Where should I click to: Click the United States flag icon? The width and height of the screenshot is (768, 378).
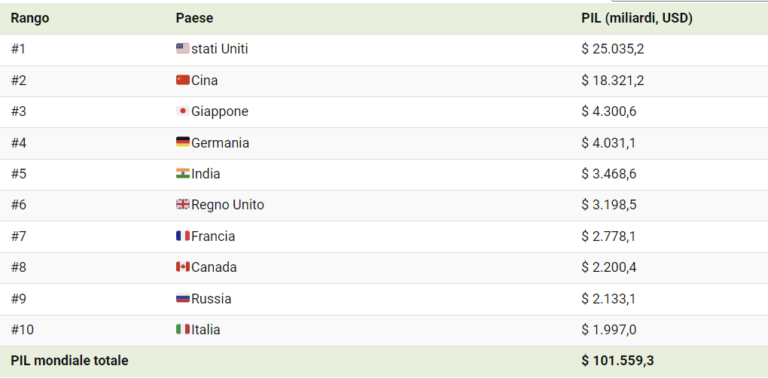click(183, 48)
